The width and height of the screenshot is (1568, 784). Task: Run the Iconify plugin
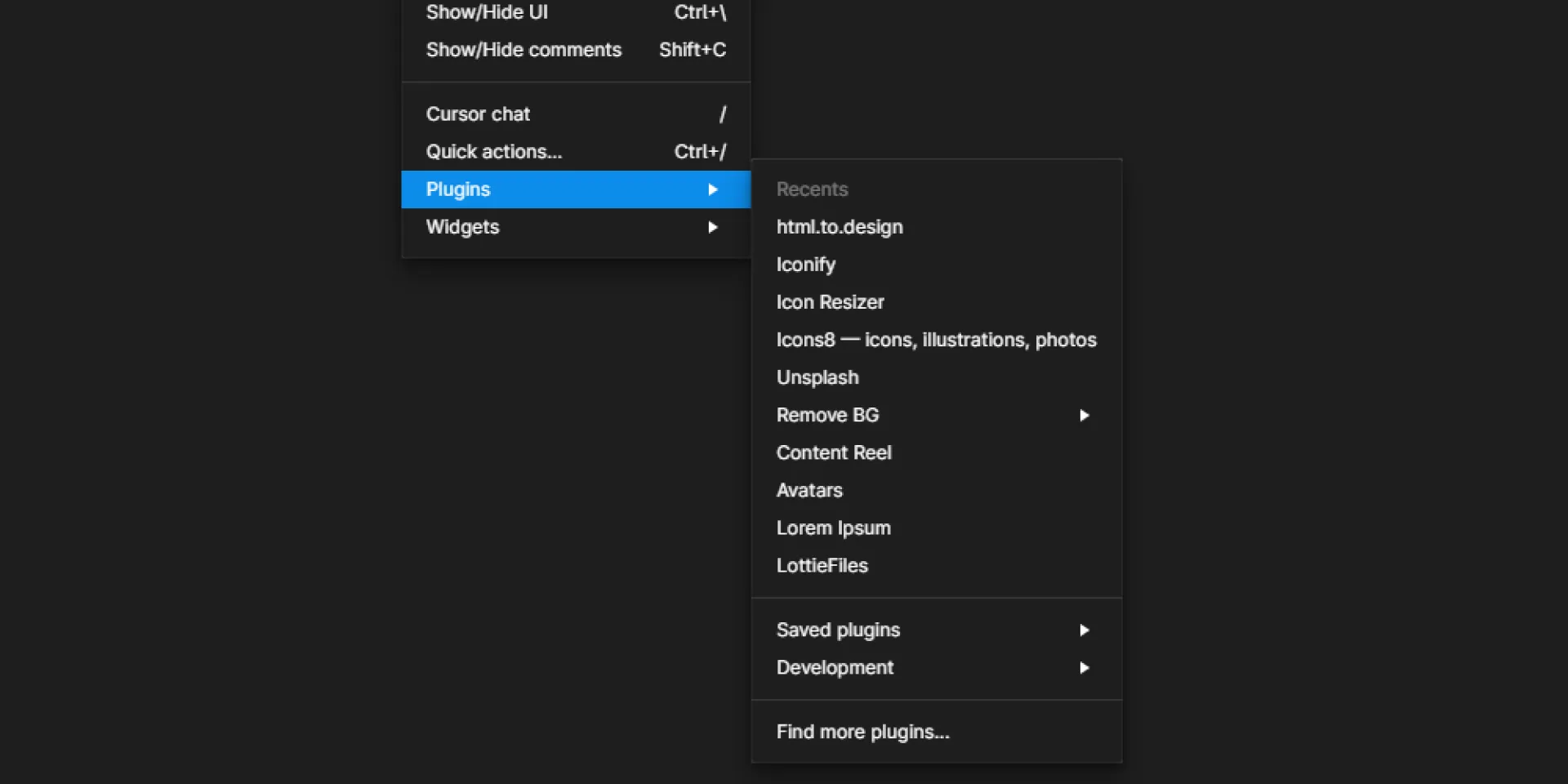pyautogui.click(x=937, y=265)
